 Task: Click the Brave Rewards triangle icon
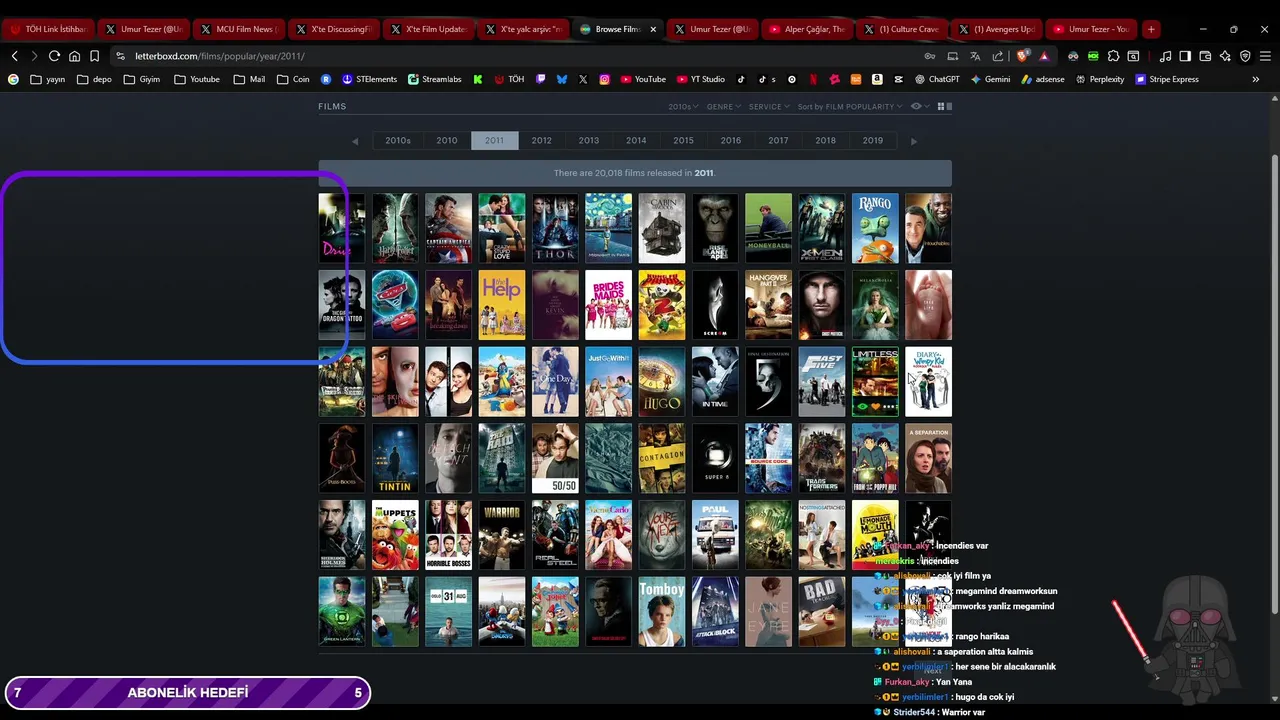1044,56
